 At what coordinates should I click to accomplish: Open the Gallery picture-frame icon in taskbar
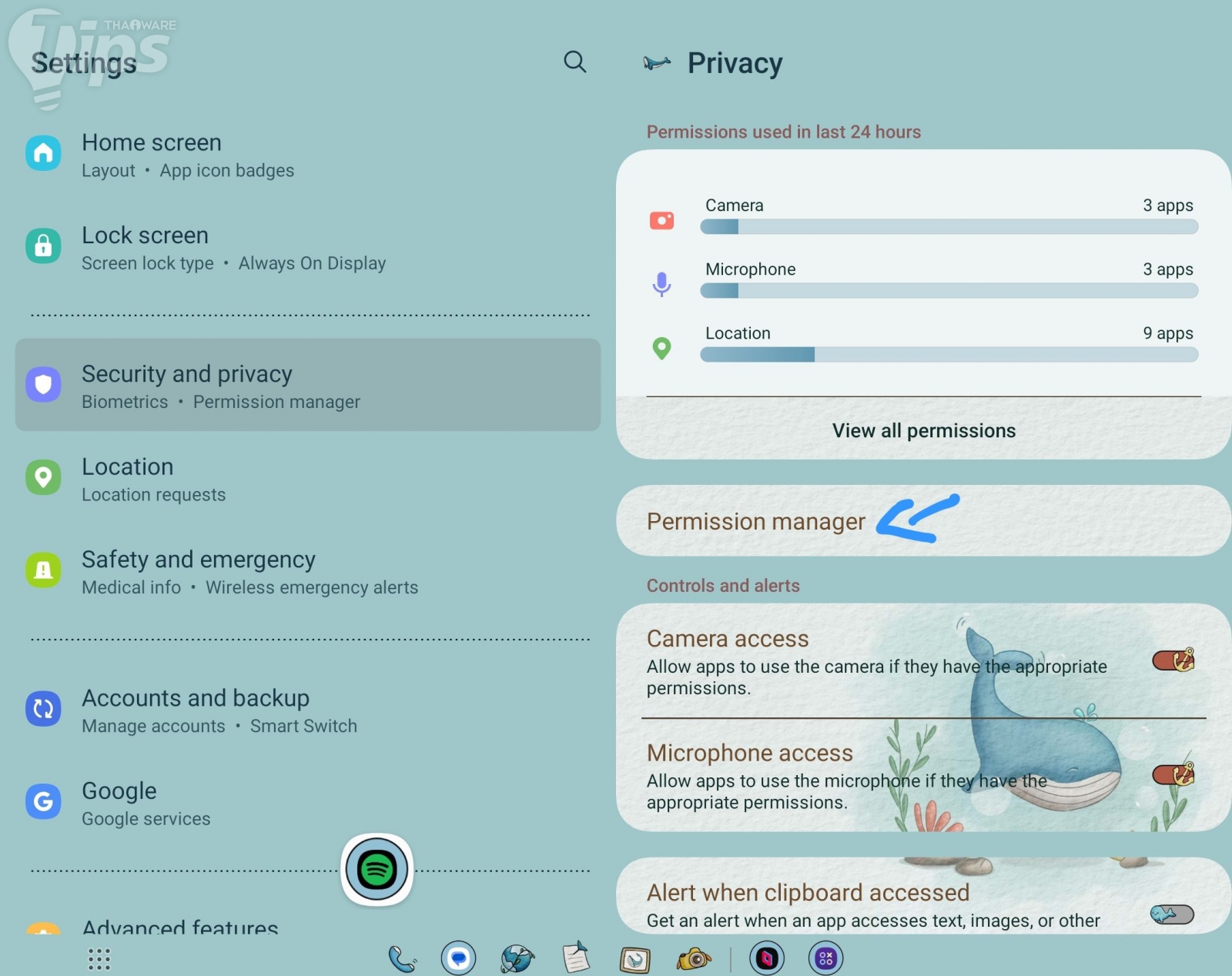pos(635,959)
